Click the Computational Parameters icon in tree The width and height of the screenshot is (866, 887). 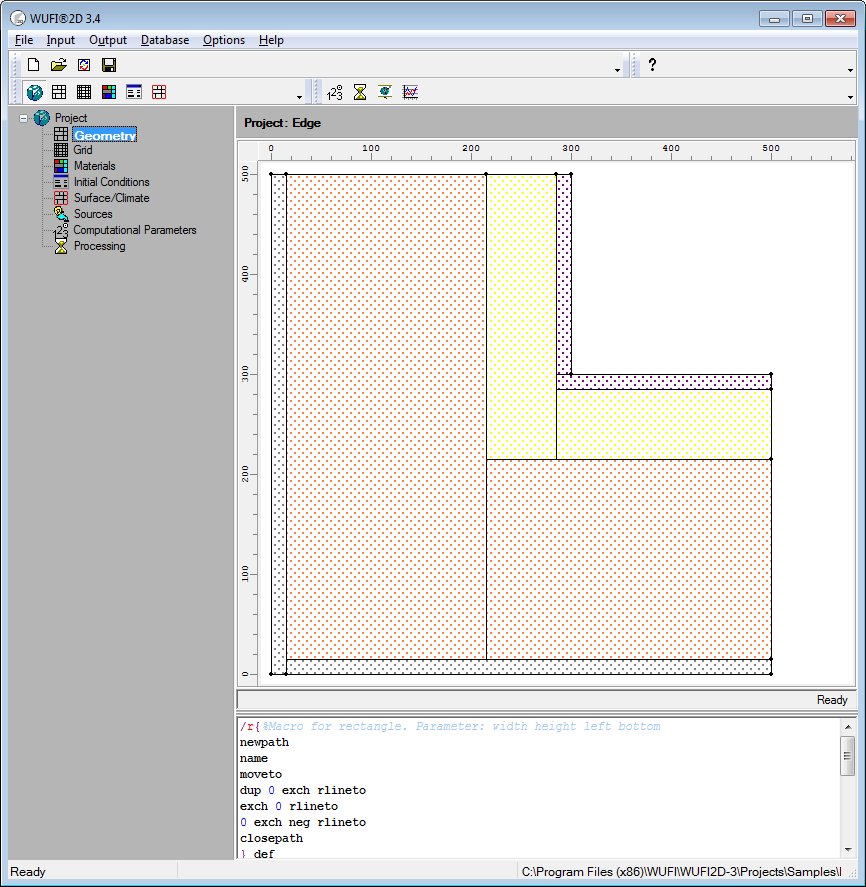point(61,230)
